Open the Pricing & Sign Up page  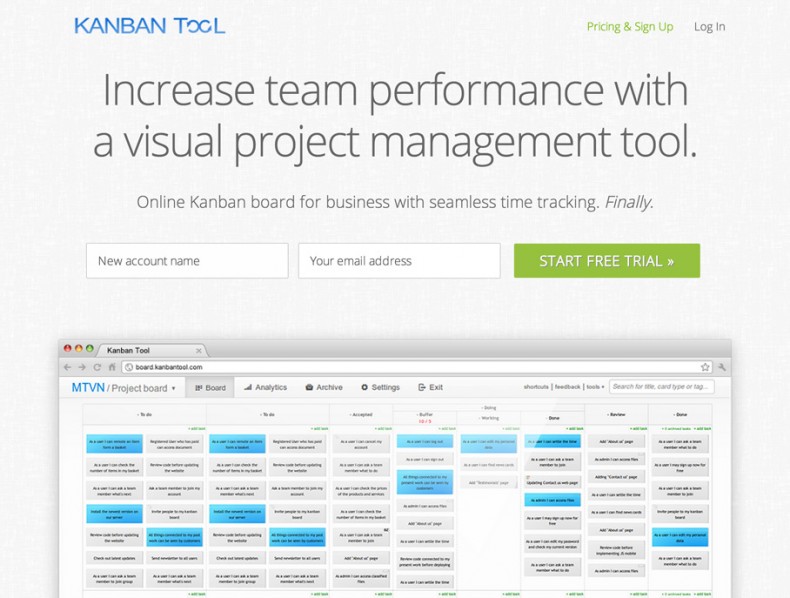[x=629, y=27]
